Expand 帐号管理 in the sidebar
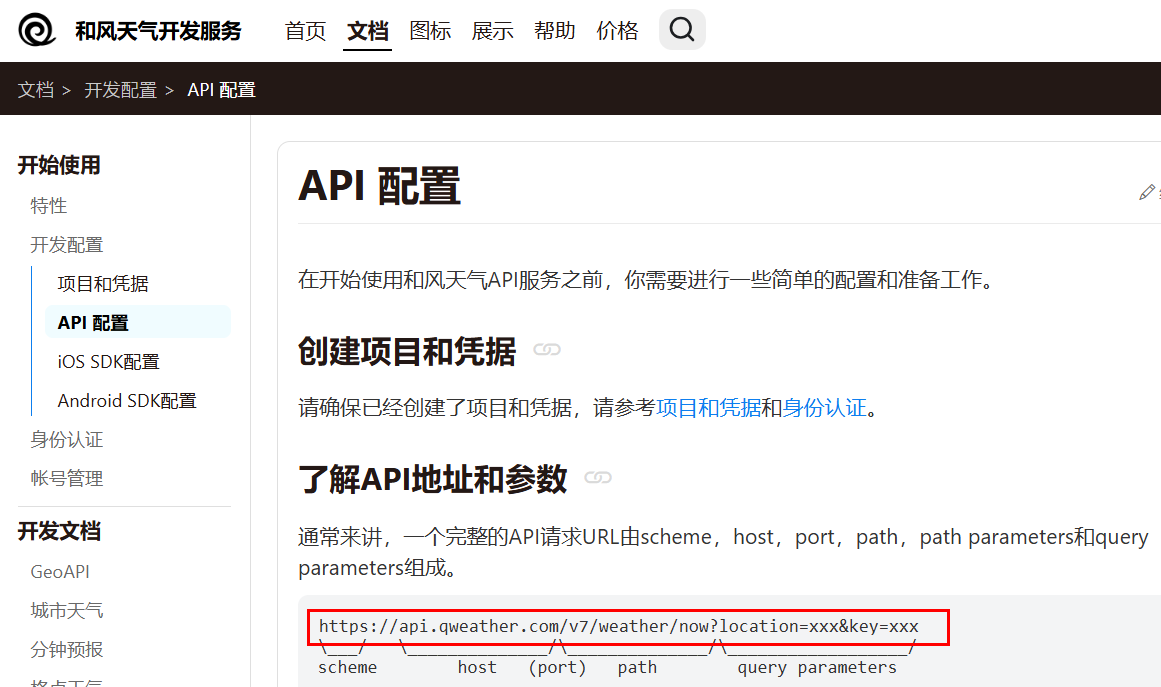The image size is (1161, 687). (x=67, y=479)
